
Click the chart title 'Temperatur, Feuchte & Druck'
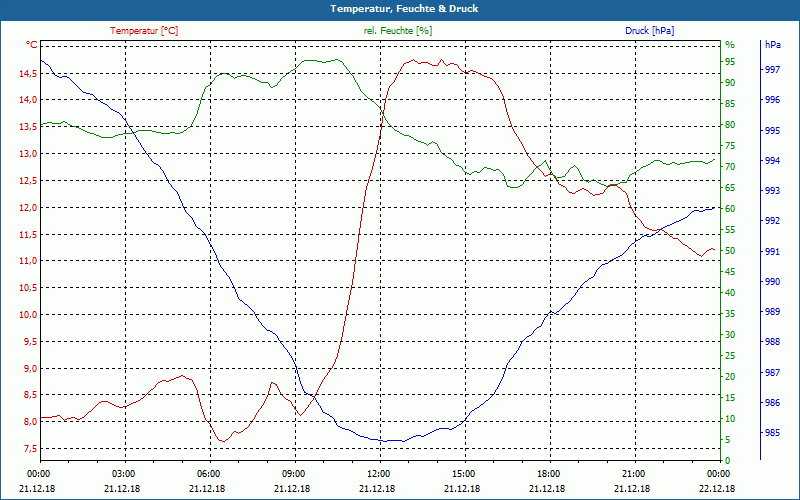[404, 9]
